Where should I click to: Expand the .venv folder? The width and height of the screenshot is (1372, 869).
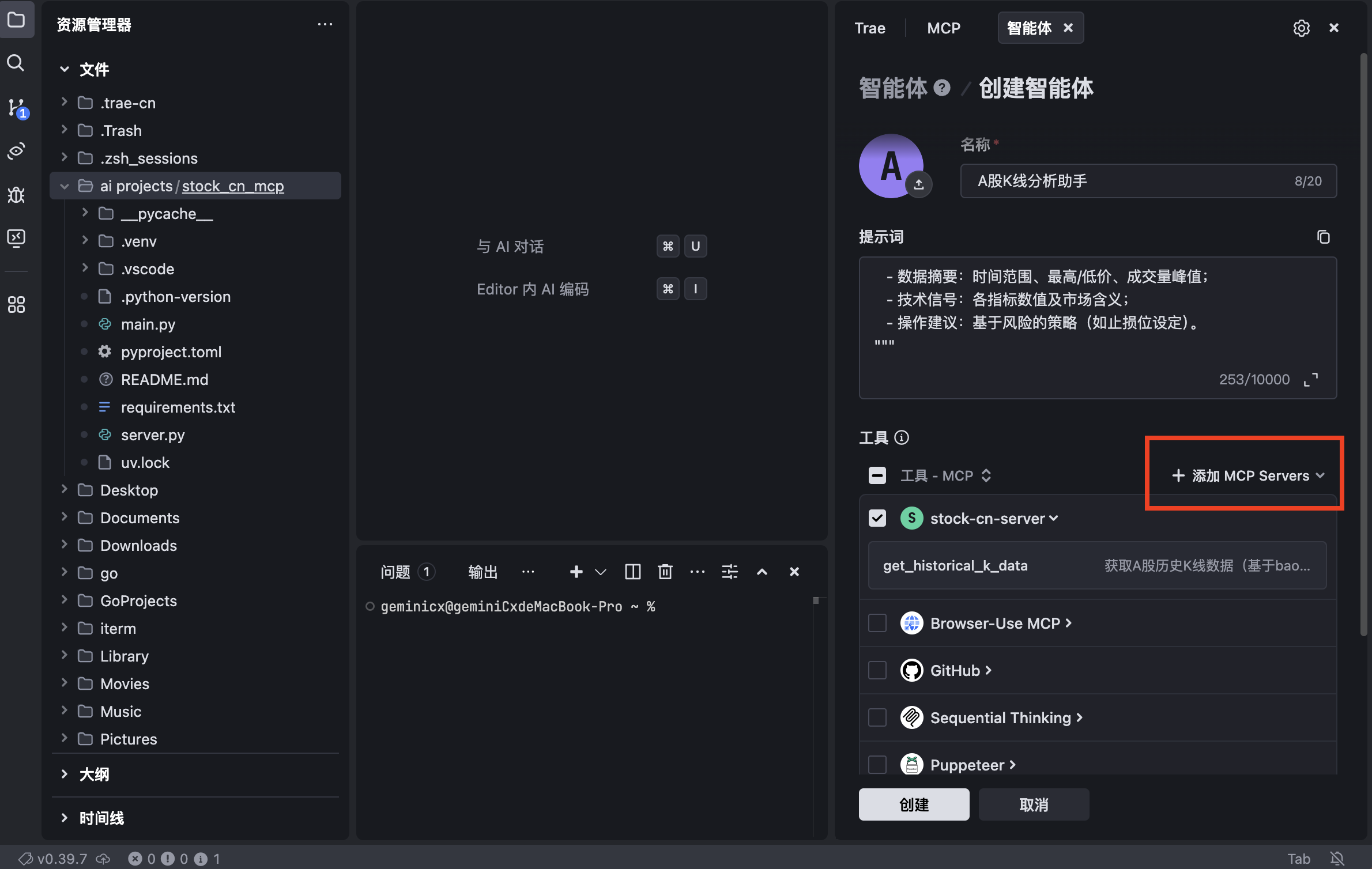tap(85, 241)
